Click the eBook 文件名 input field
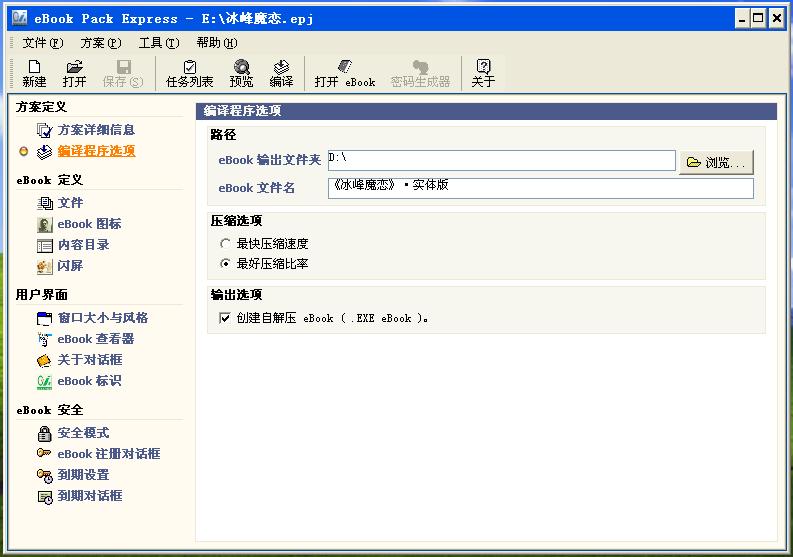 (541, 188)
